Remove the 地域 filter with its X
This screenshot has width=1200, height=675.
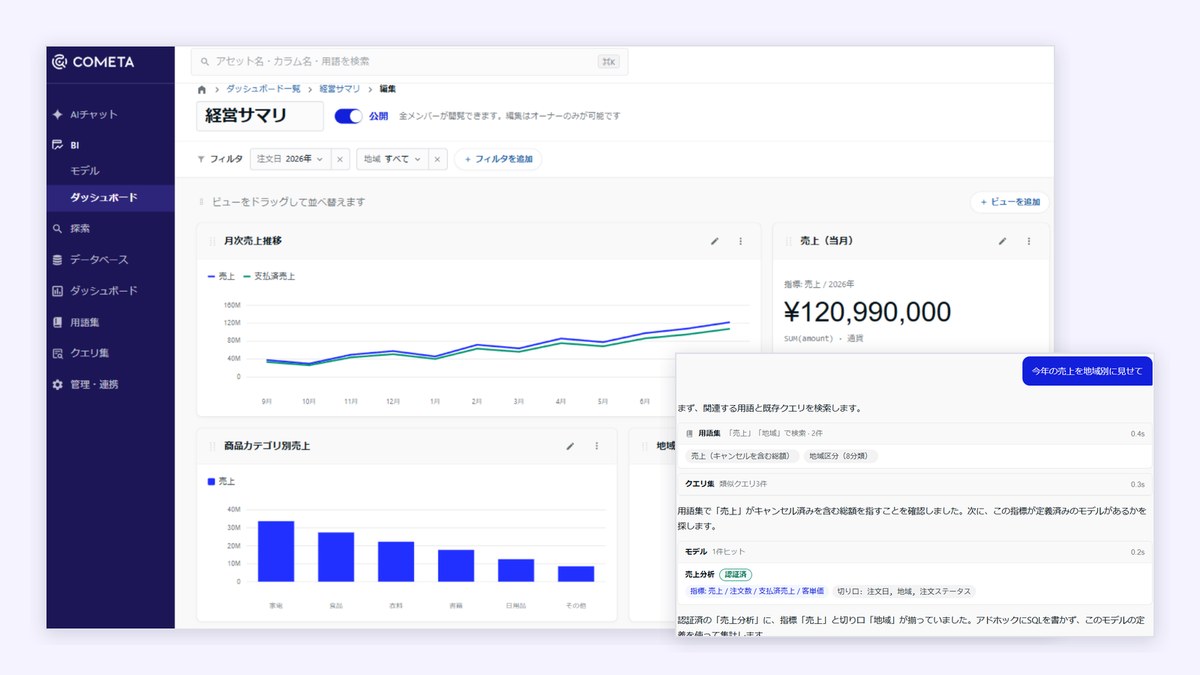tap(438, 159)
